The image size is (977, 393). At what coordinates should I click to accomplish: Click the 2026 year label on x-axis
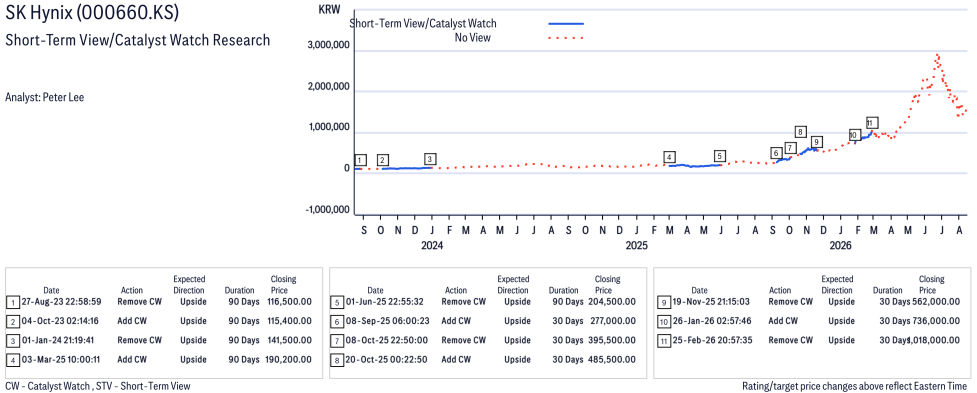pos(841,245)
